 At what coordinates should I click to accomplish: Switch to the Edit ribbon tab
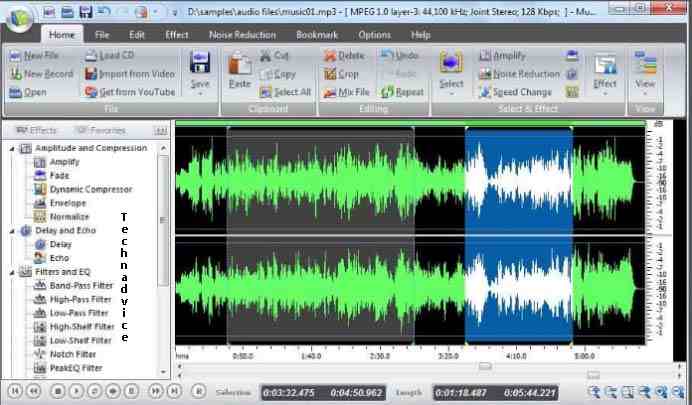(x=137, y=35)
